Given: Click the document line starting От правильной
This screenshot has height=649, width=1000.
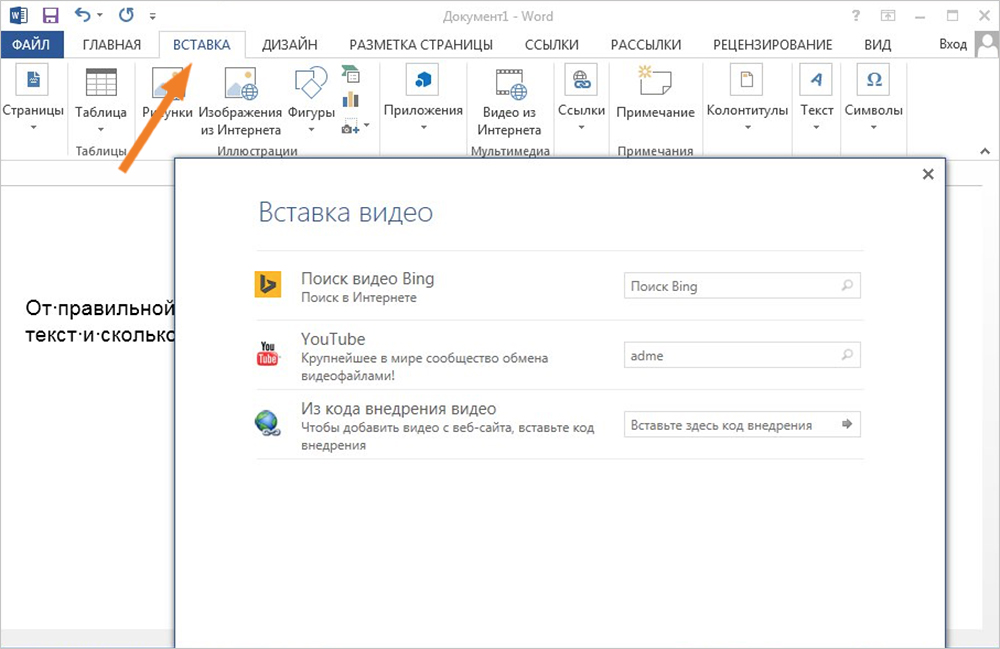Looking at the screenshot, I should (x=100, y=308).
